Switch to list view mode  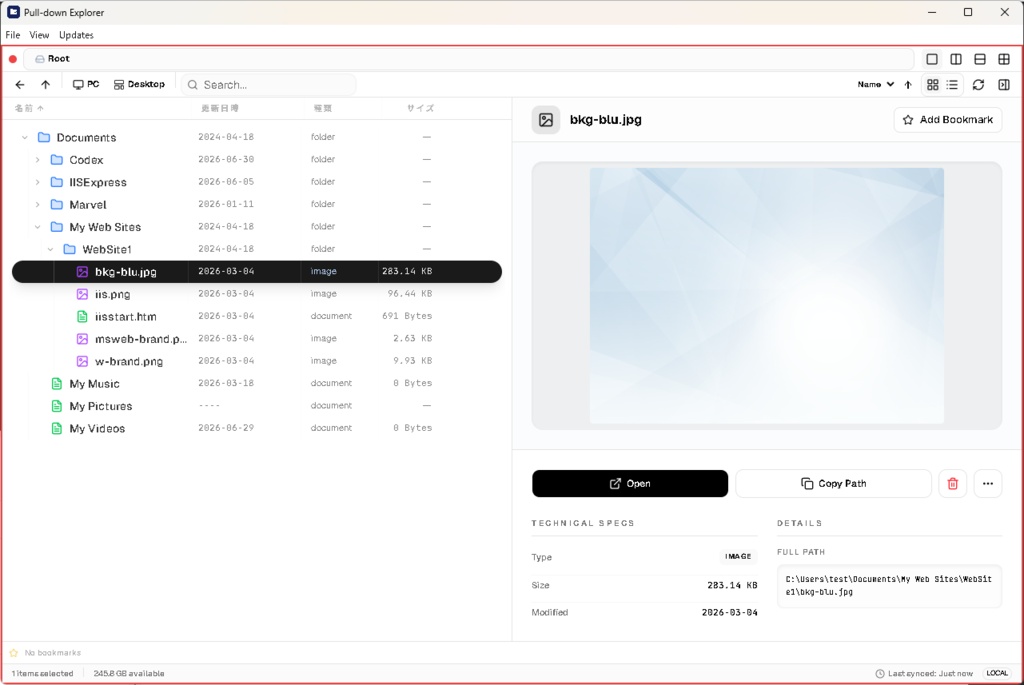point(952,85)
